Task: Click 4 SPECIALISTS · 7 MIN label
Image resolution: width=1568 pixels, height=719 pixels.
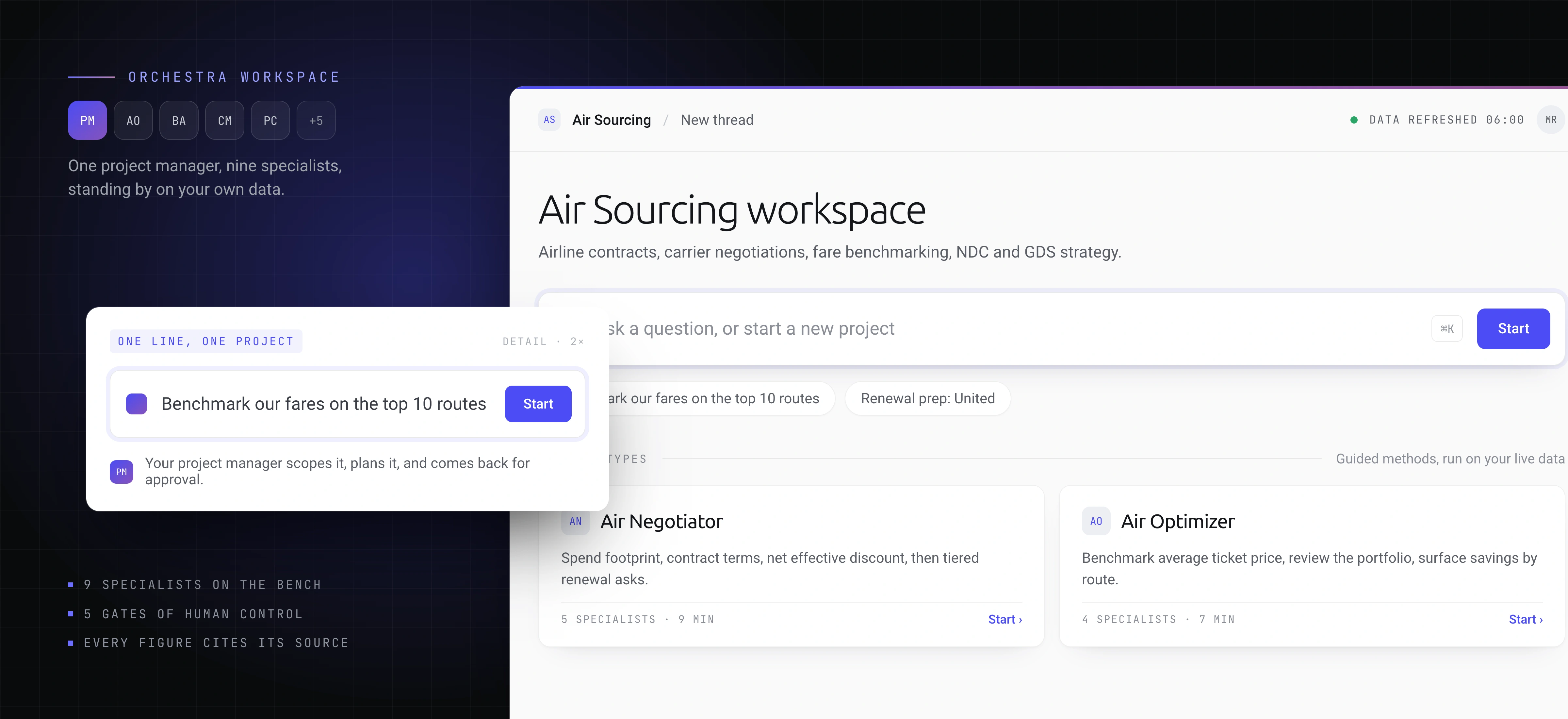Action: tap(1158, 619)
